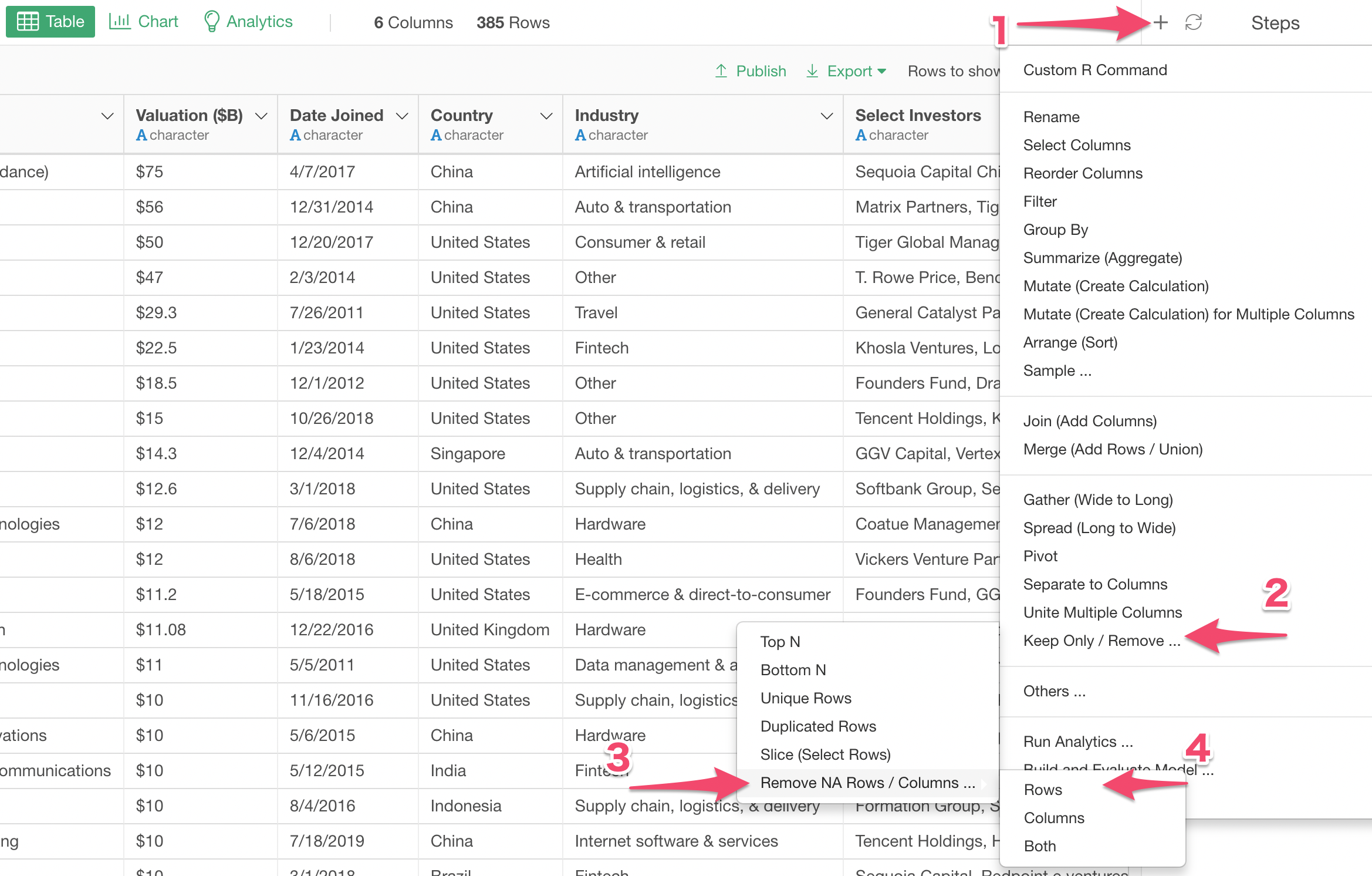Click the Columns radio button option

(x=1053, y=817)
